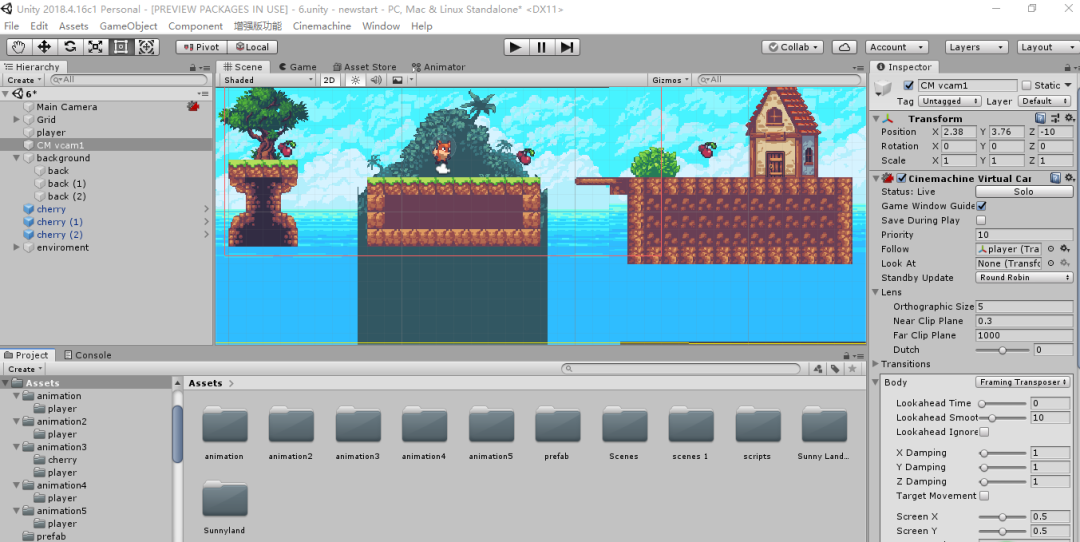Image resolution: width=1080 pixels, height=542 pixels.
Task: Click the Pivot toggle button
Action: (202, 47)
